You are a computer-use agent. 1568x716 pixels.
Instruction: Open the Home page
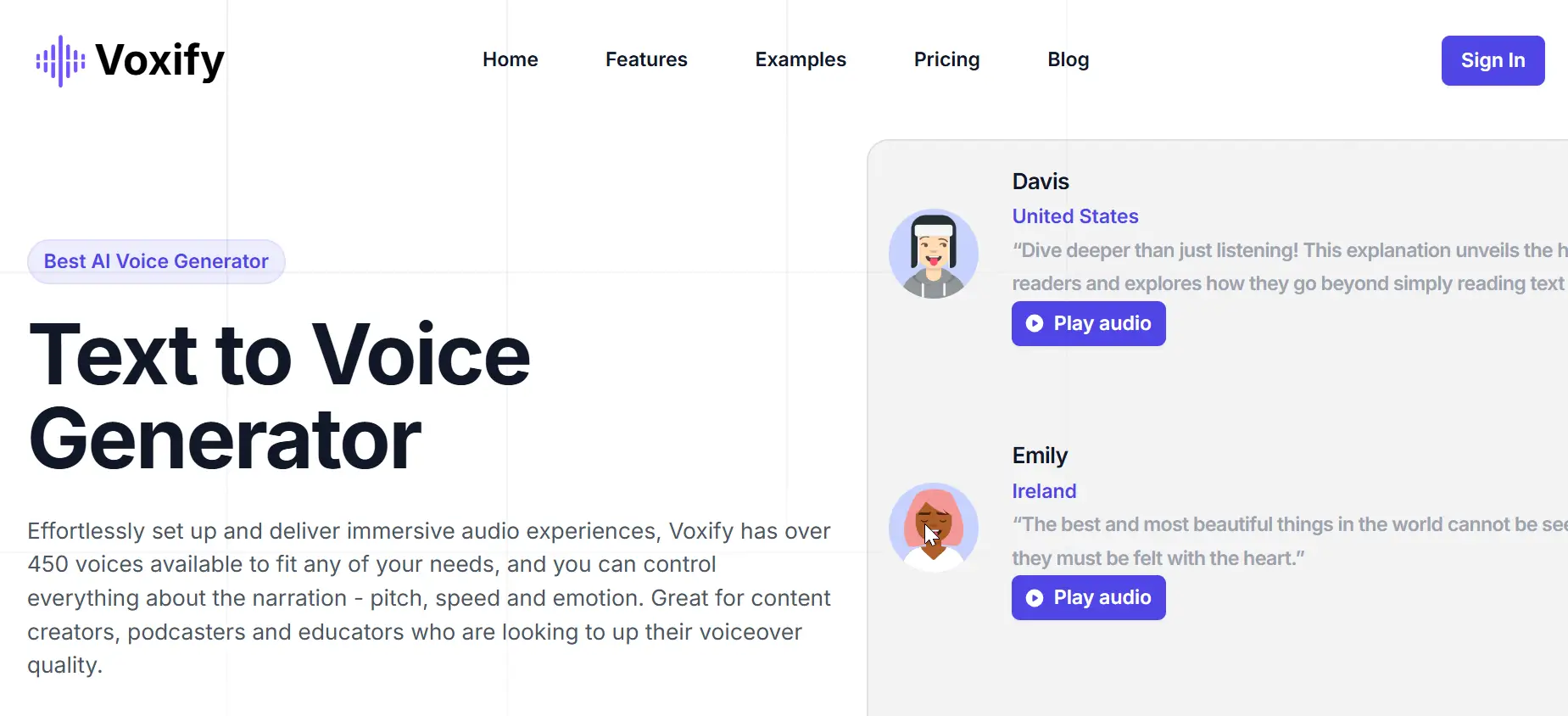pyautogui.click(x=510, y=59)
